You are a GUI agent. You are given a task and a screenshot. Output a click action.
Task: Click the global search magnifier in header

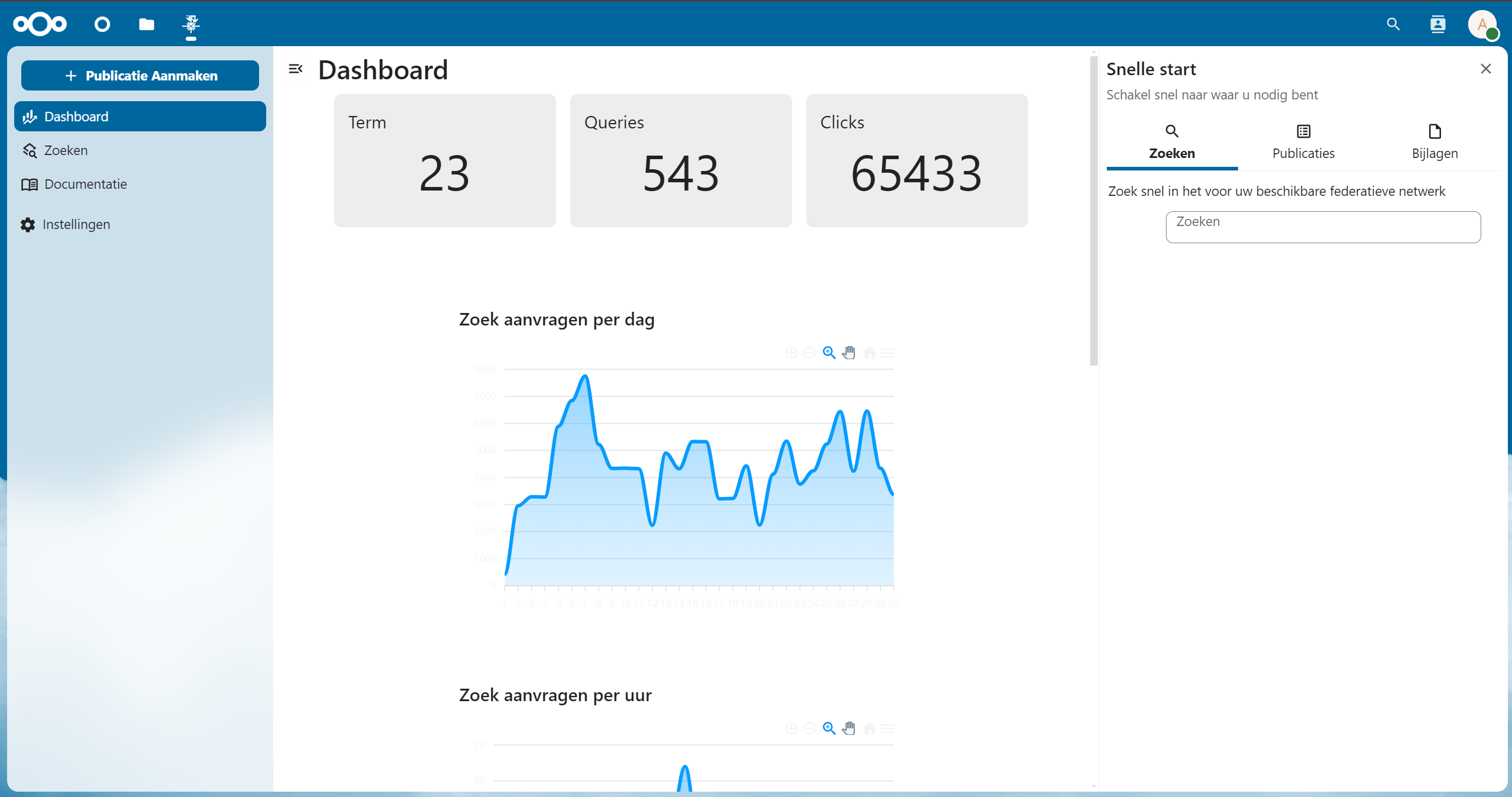[1393, 24]
